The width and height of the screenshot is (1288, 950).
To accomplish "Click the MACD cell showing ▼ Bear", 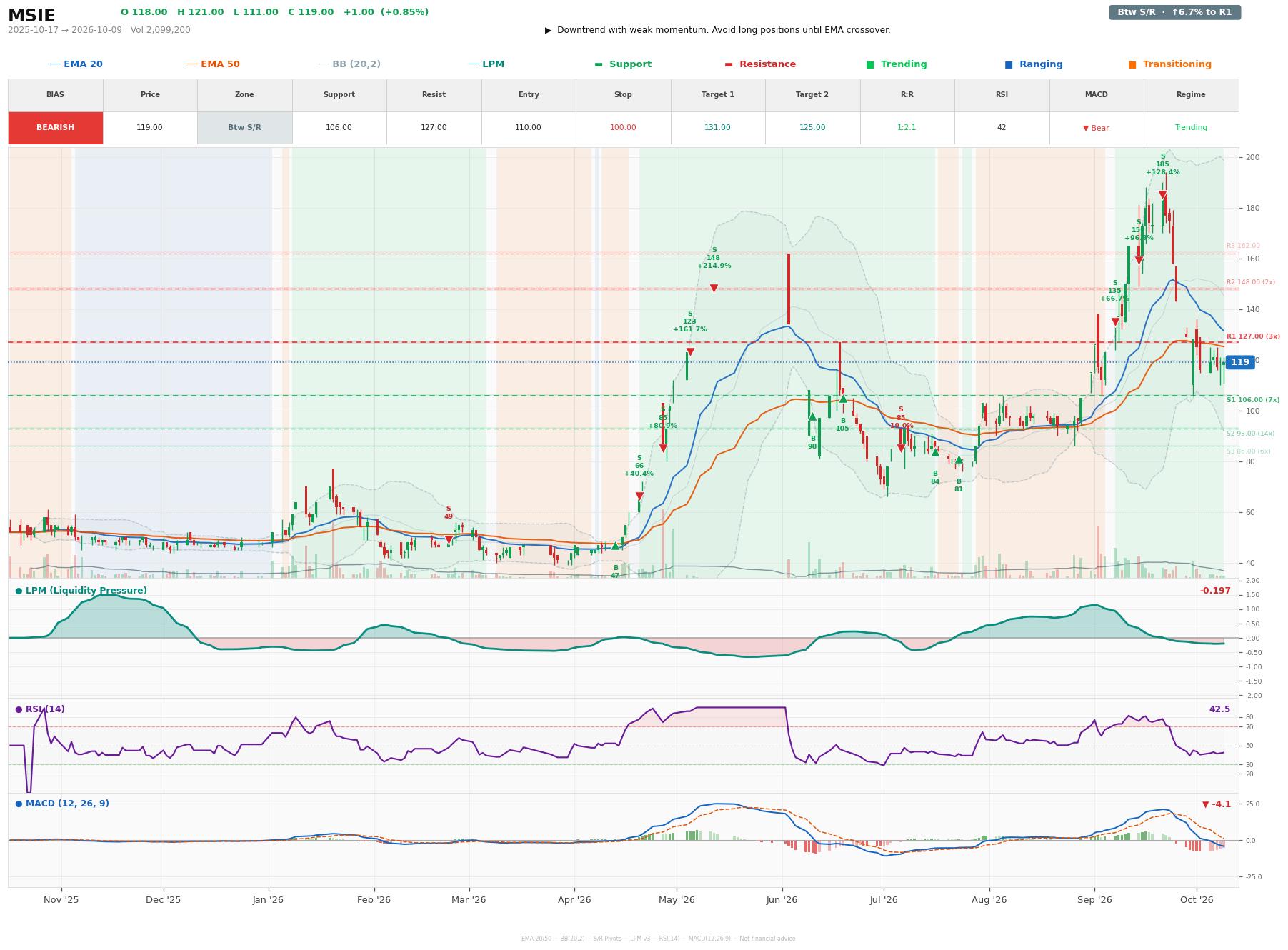I will (x=1096, y=128).
